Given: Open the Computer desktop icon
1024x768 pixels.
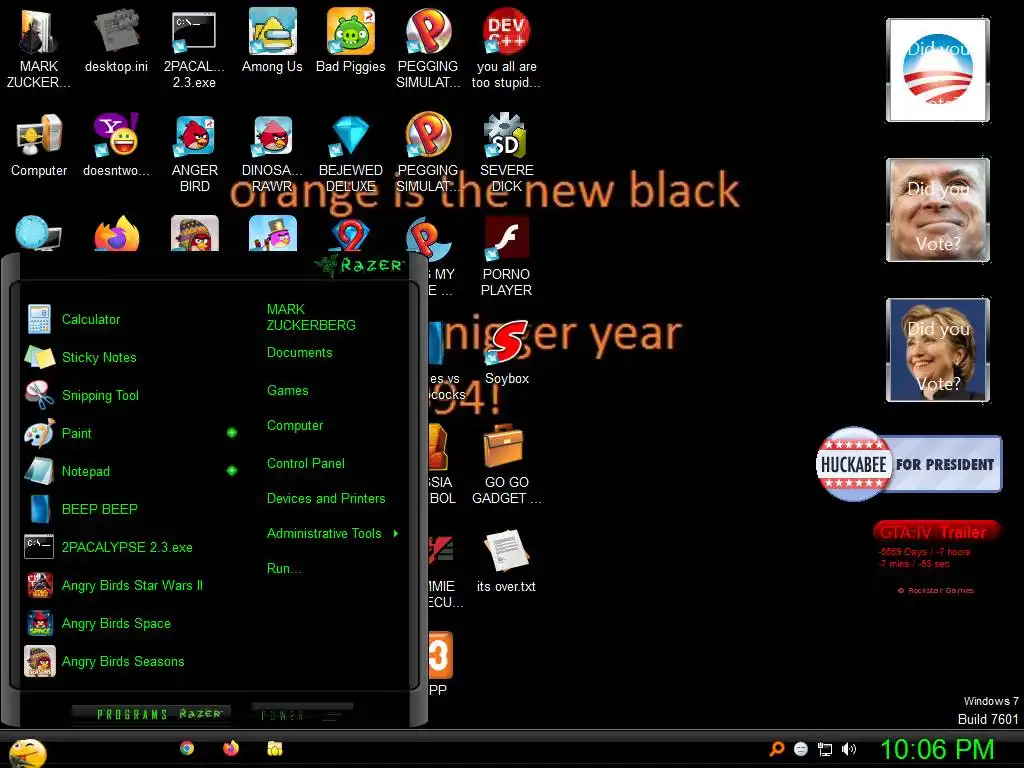Looking at the screenshot, I should [x=39, y=146].
